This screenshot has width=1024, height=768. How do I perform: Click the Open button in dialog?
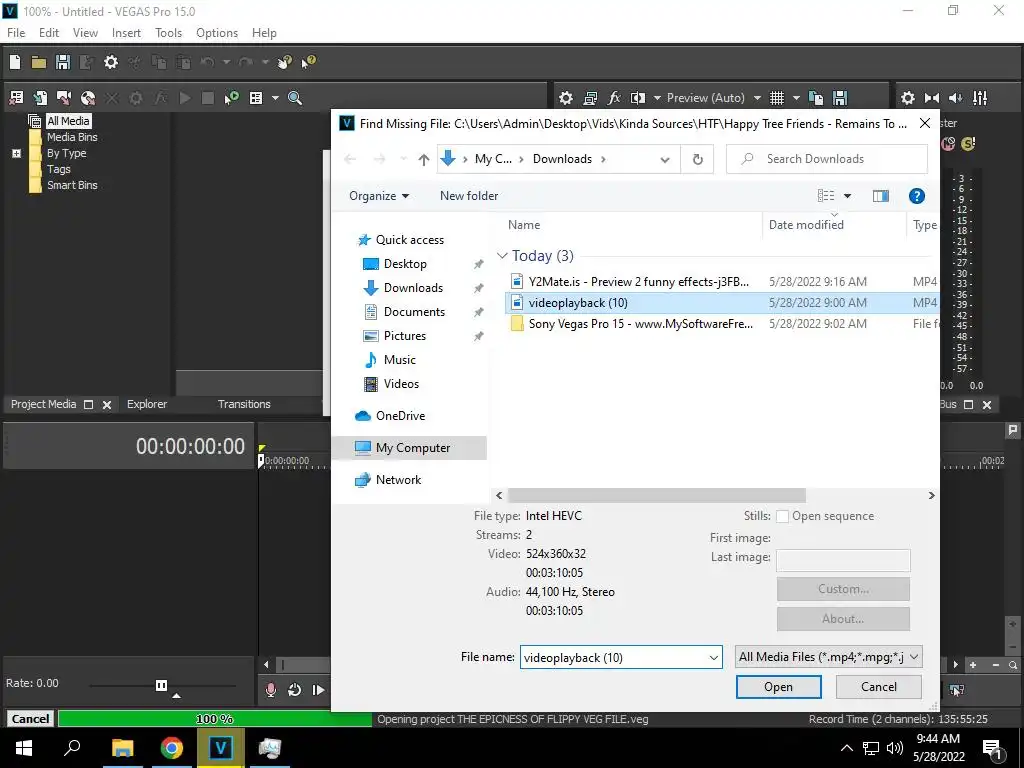[x=778, y=687]
